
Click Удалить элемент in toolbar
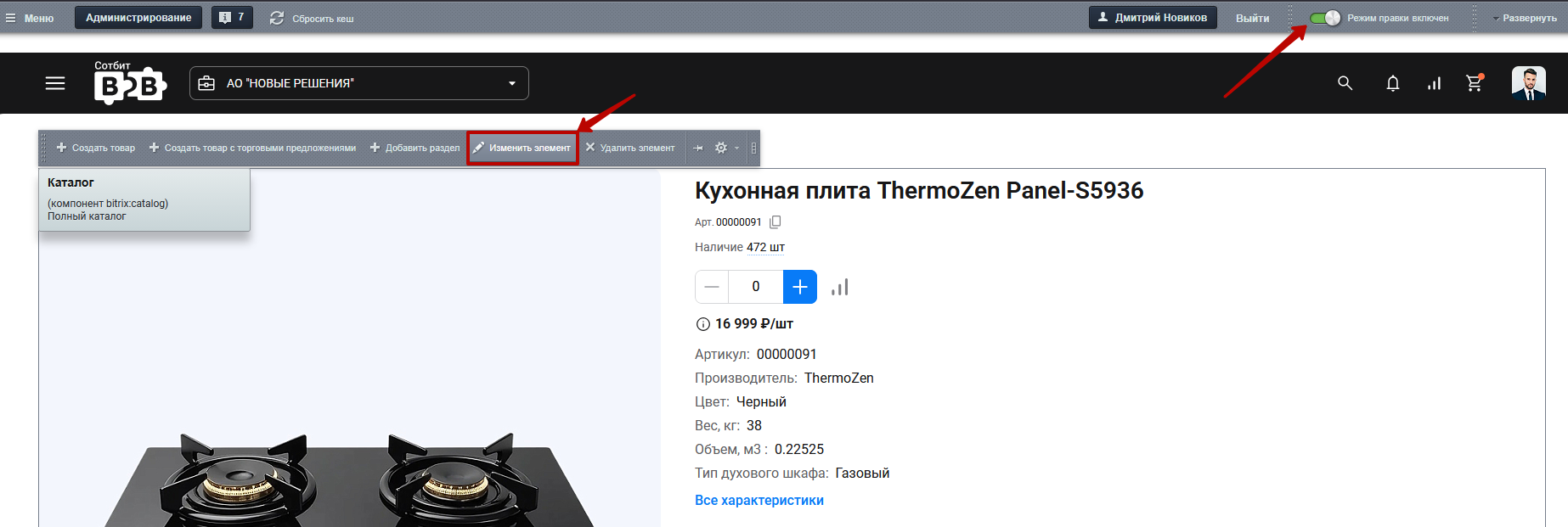630,148
